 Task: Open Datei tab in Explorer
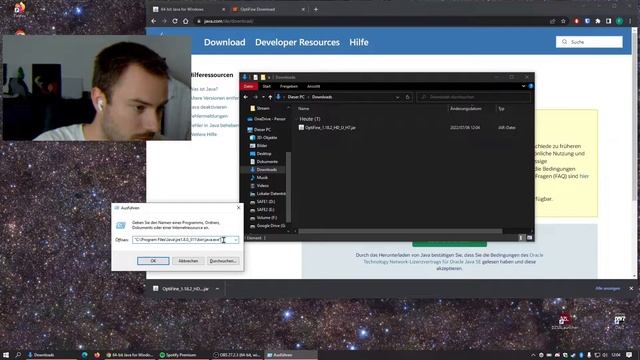coord(249,86)
